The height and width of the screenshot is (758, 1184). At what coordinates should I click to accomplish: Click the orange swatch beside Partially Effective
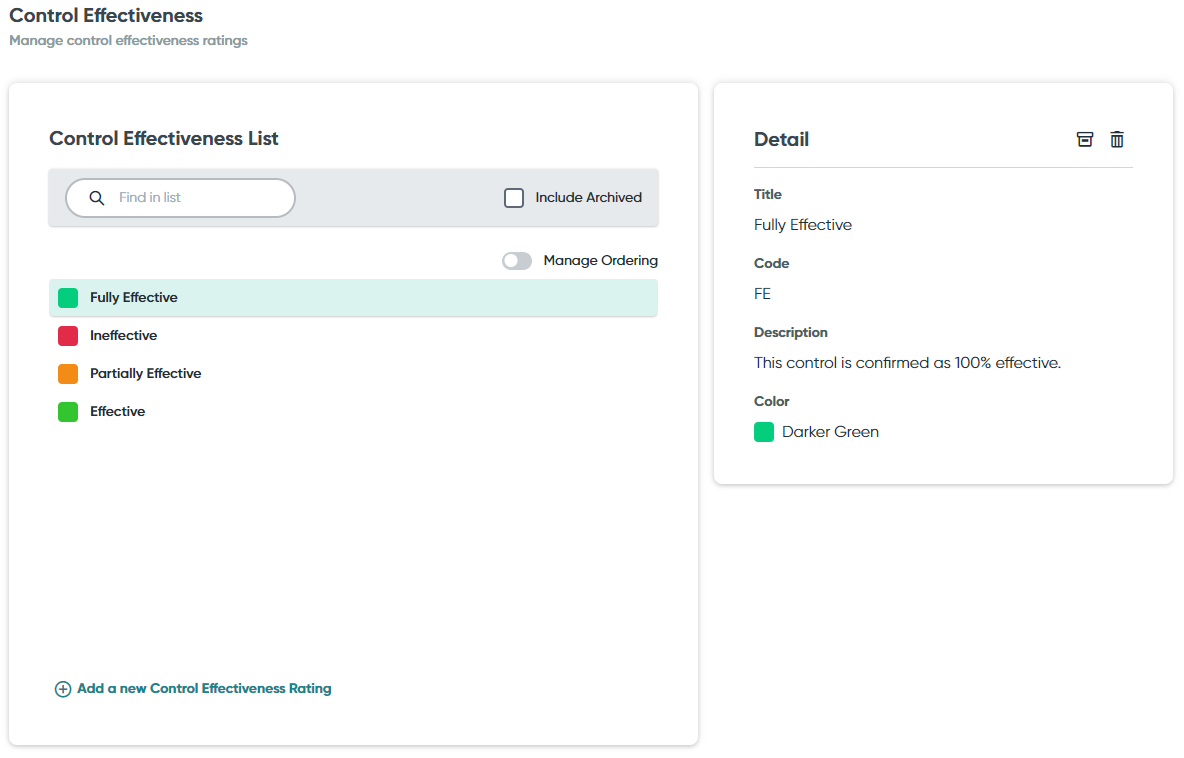coord(68,374)
